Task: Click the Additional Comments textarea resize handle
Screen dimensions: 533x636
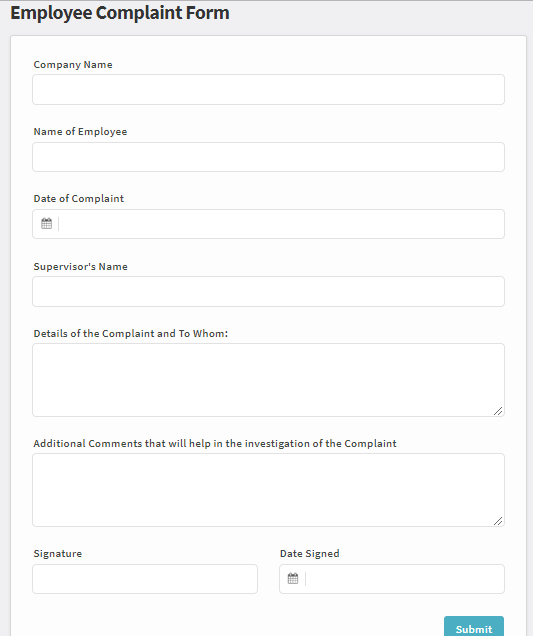Action: (x=498, y=521)
